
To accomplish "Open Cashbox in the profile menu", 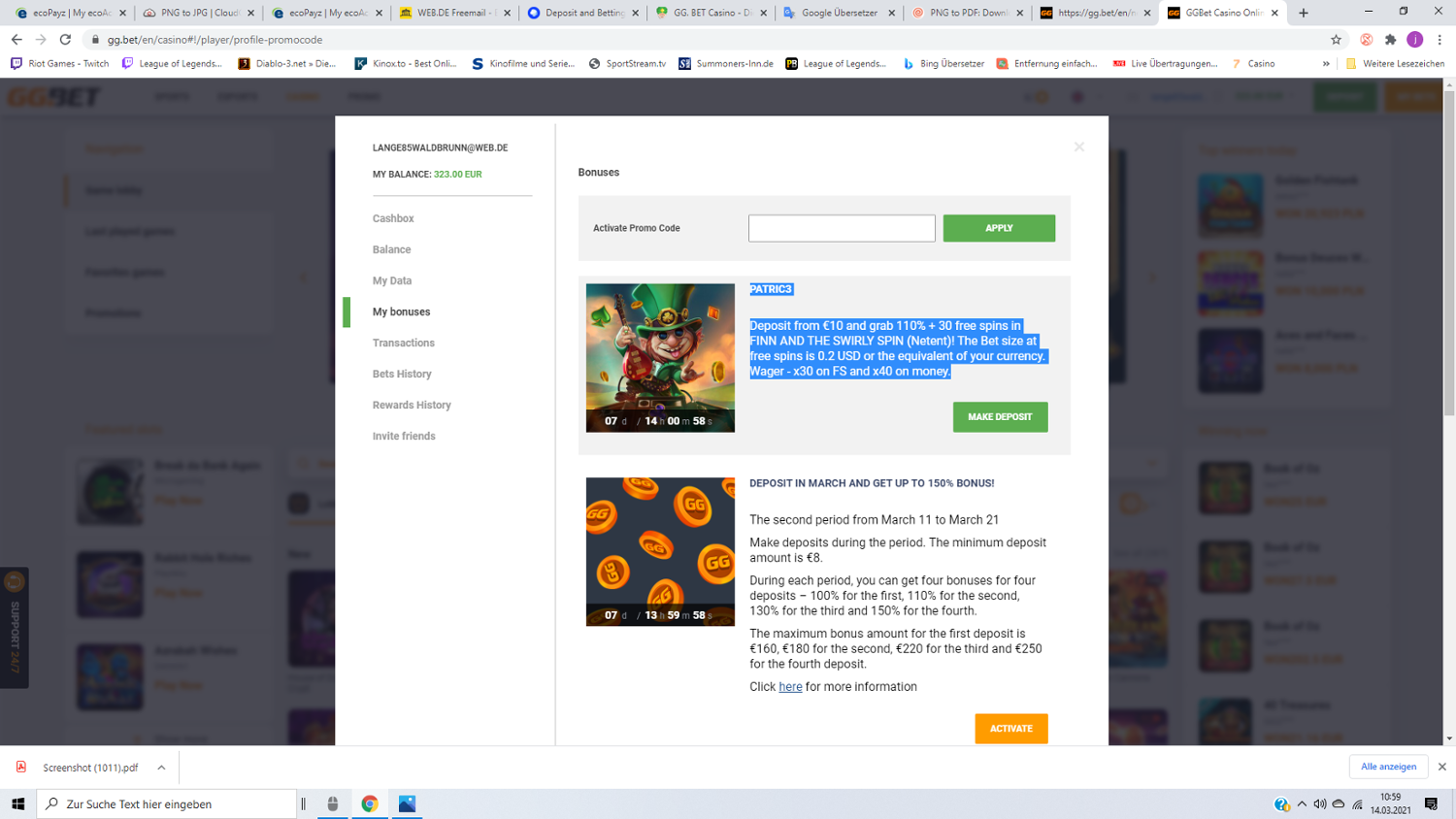I will point(393,218).
